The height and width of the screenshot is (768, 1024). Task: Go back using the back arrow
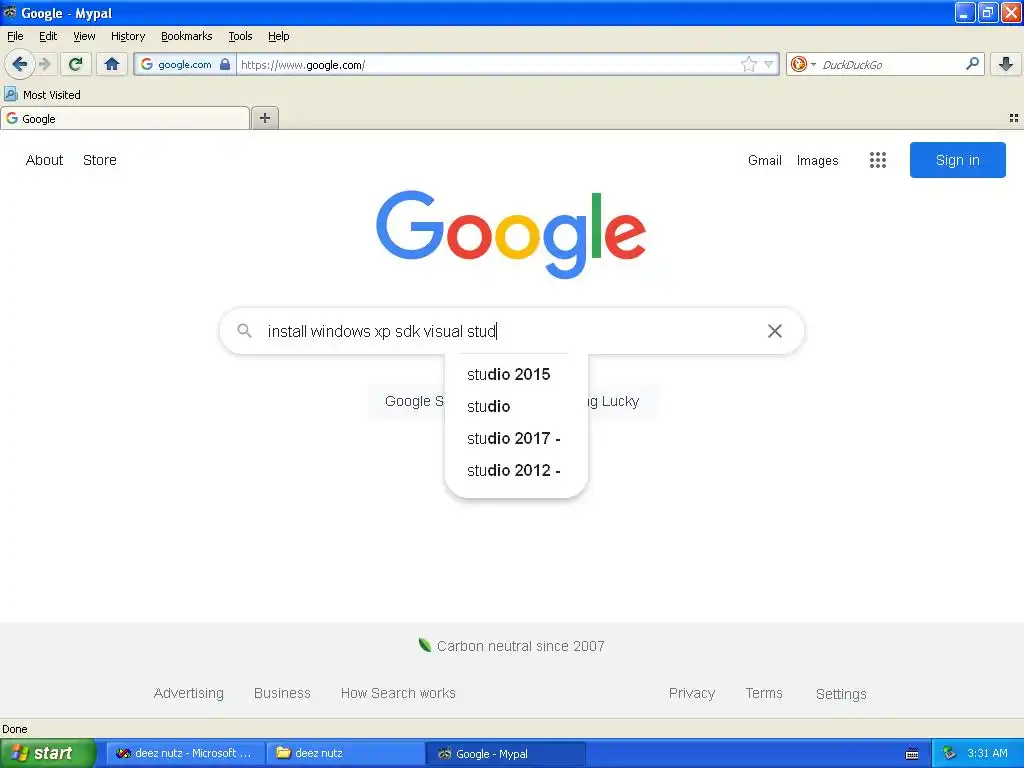[x=19, y=64]
